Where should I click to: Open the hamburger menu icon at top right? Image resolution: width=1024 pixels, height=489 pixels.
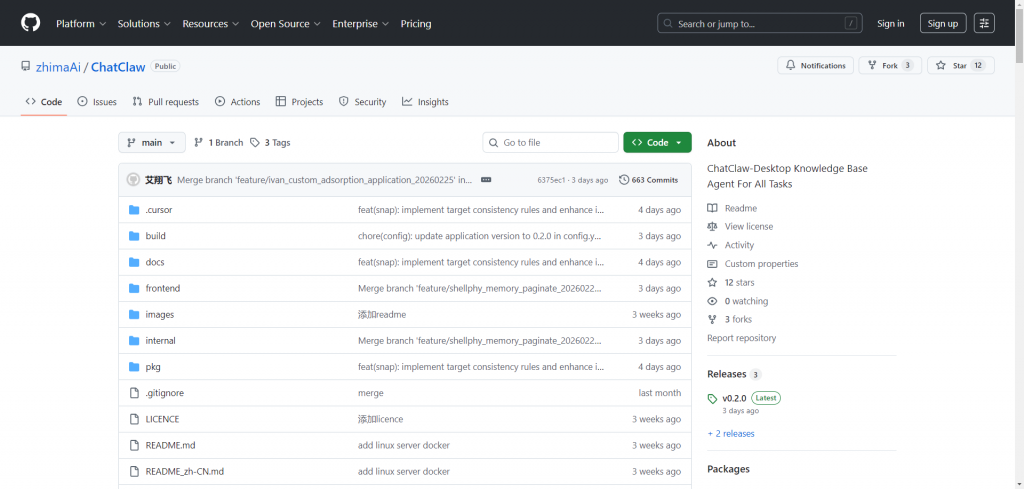984,23
